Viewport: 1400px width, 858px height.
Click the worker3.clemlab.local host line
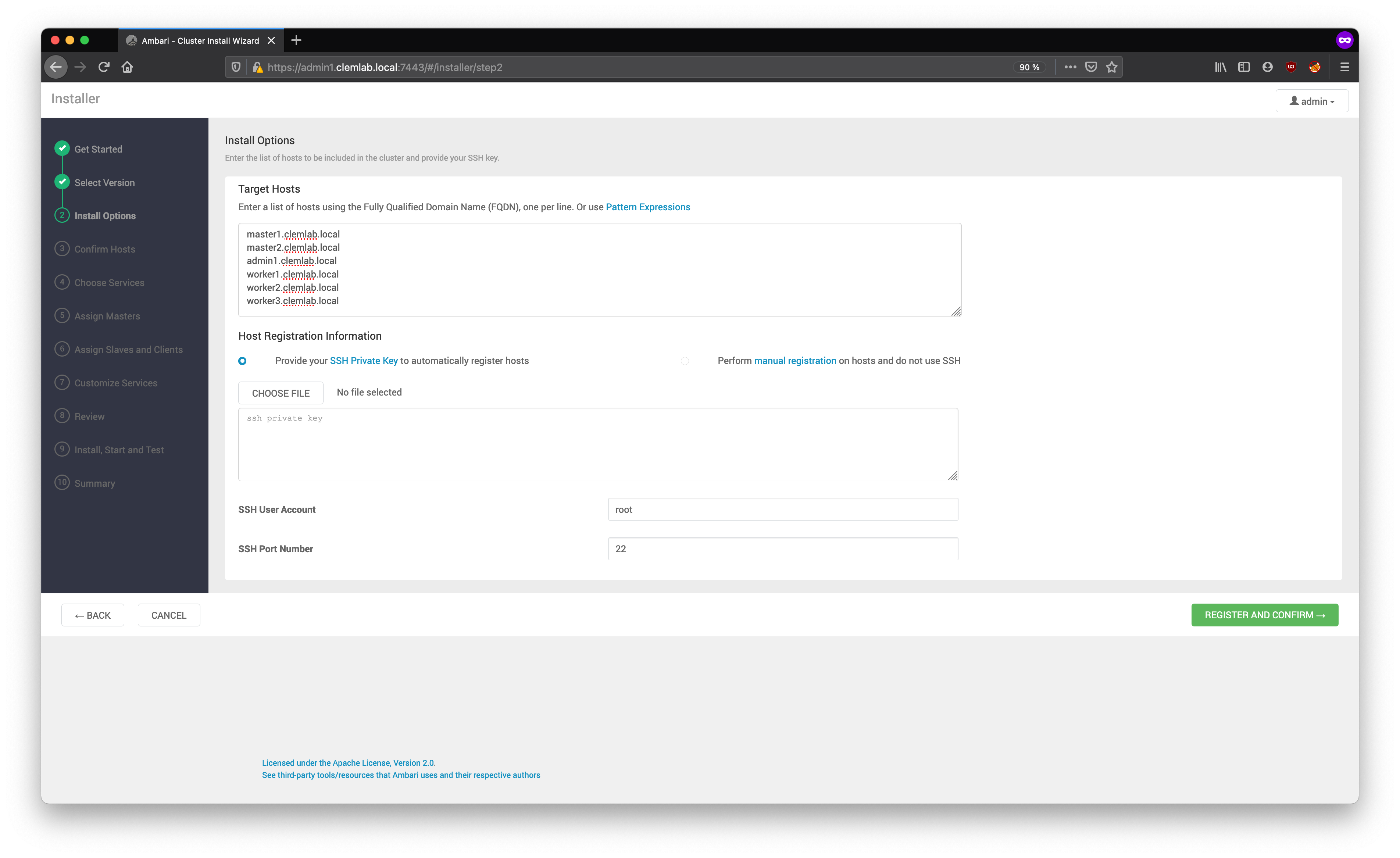(293, 301)
